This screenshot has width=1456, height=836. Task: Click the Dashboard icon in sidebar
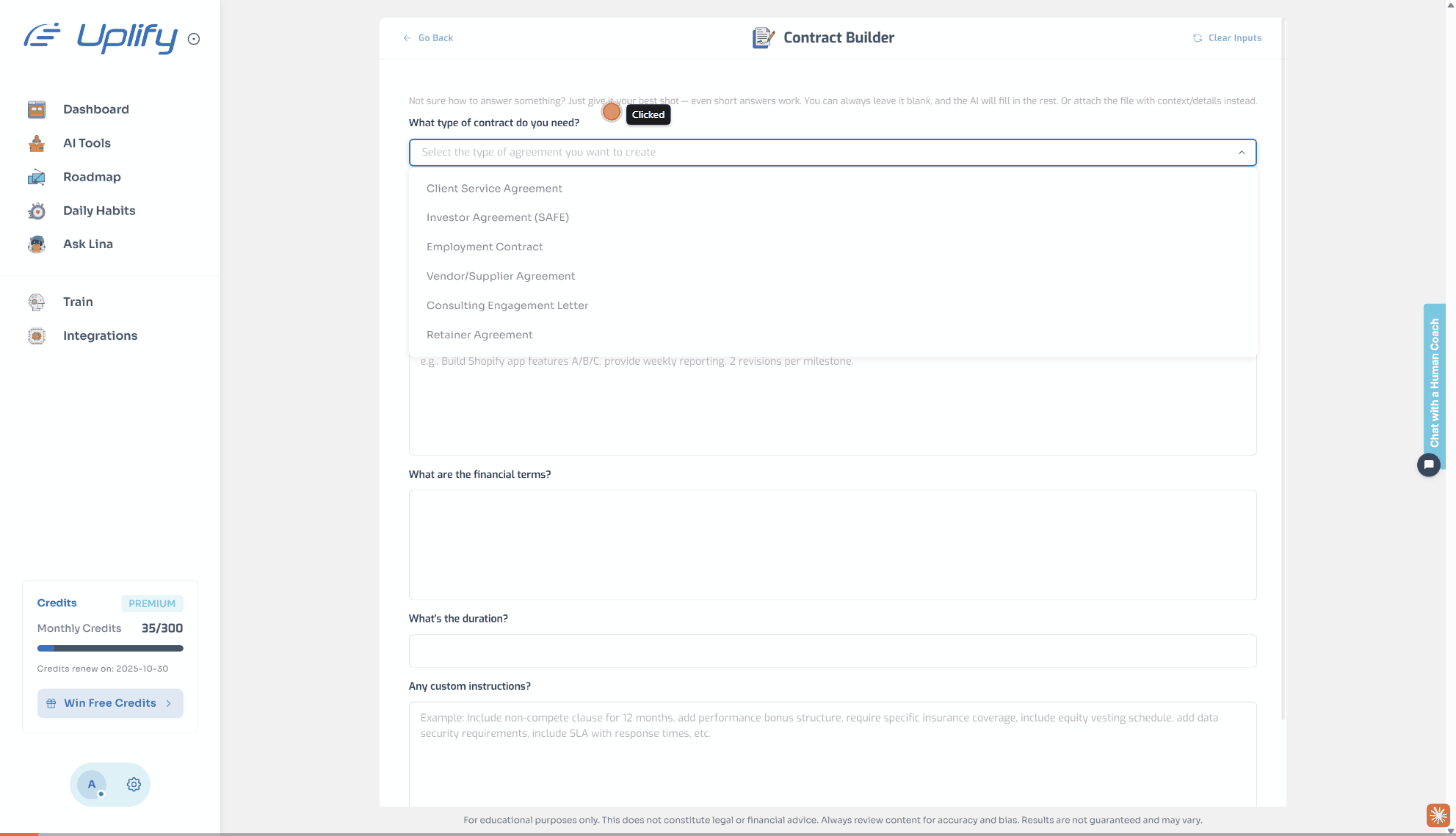tap(37, 110)
